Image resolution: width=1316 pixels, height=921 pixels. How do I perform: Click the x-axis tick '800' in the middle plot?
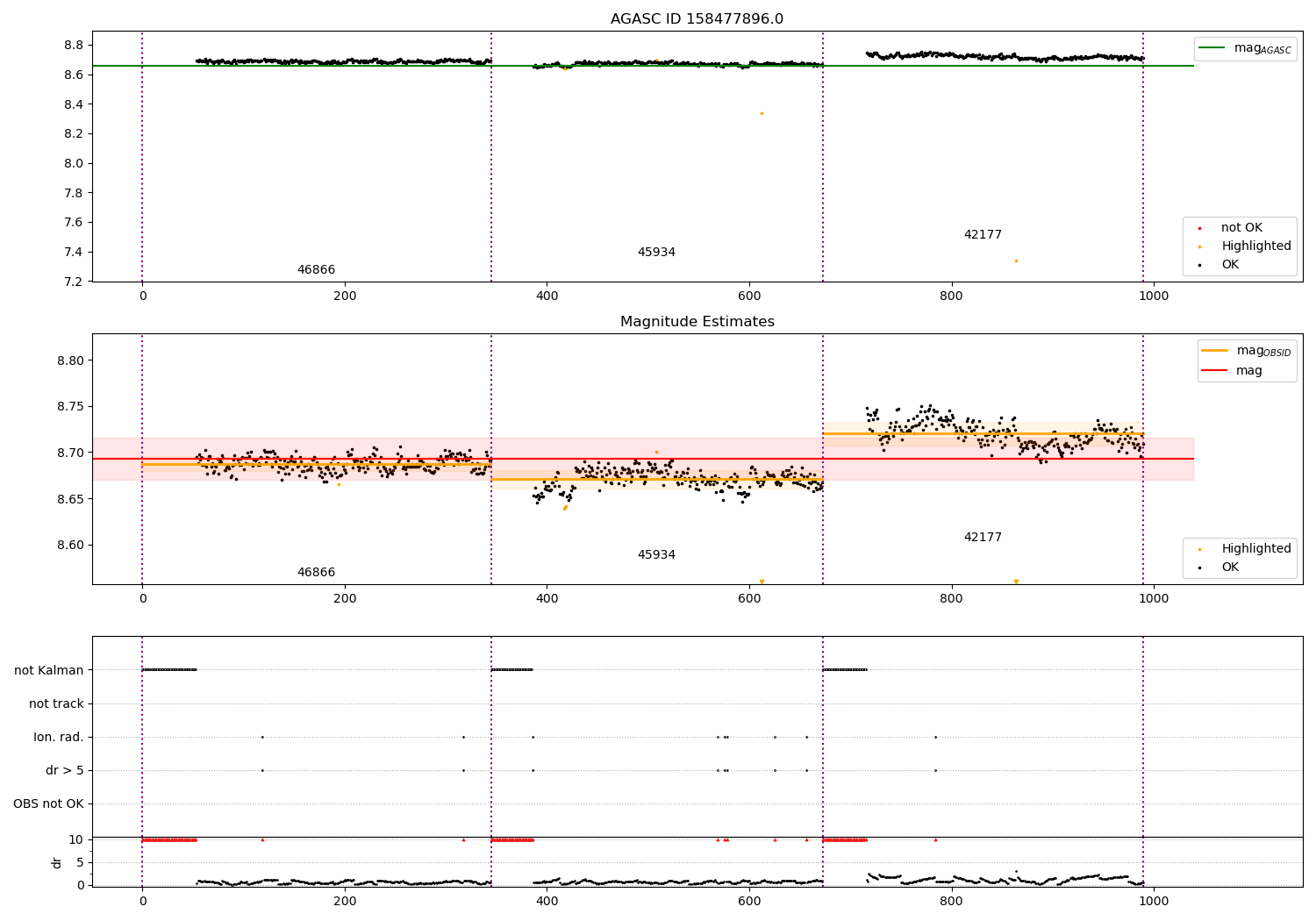[x=951, y=599]
